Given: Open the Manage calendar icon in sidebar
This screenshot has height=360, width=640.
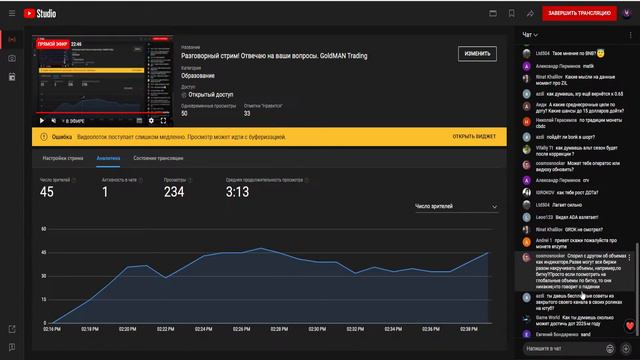Looking at the screenshot, I should tap(12, 77).
